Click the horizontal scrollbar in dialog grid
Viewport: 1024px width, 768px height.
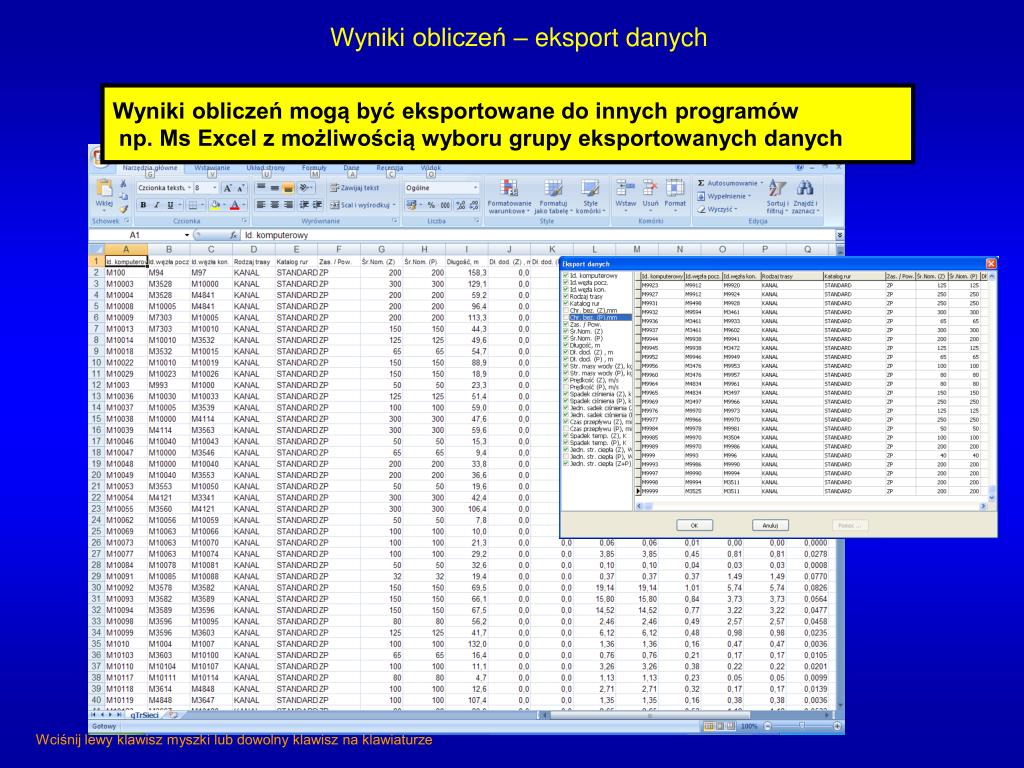click(812, 506)
